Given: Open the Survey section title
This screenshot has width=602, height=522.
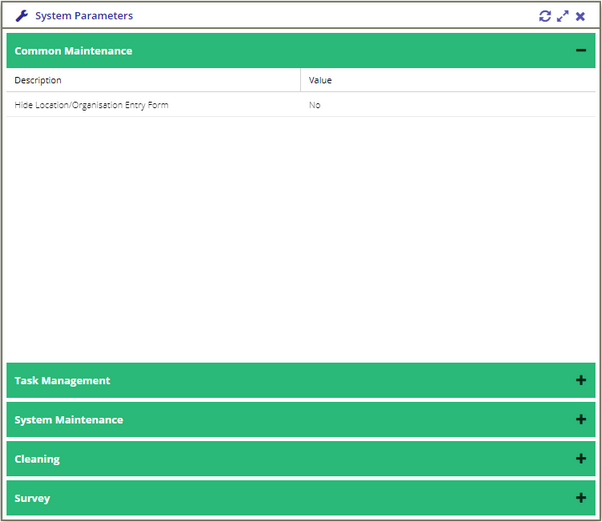Looking at the screenshot, I should (32, 498).
